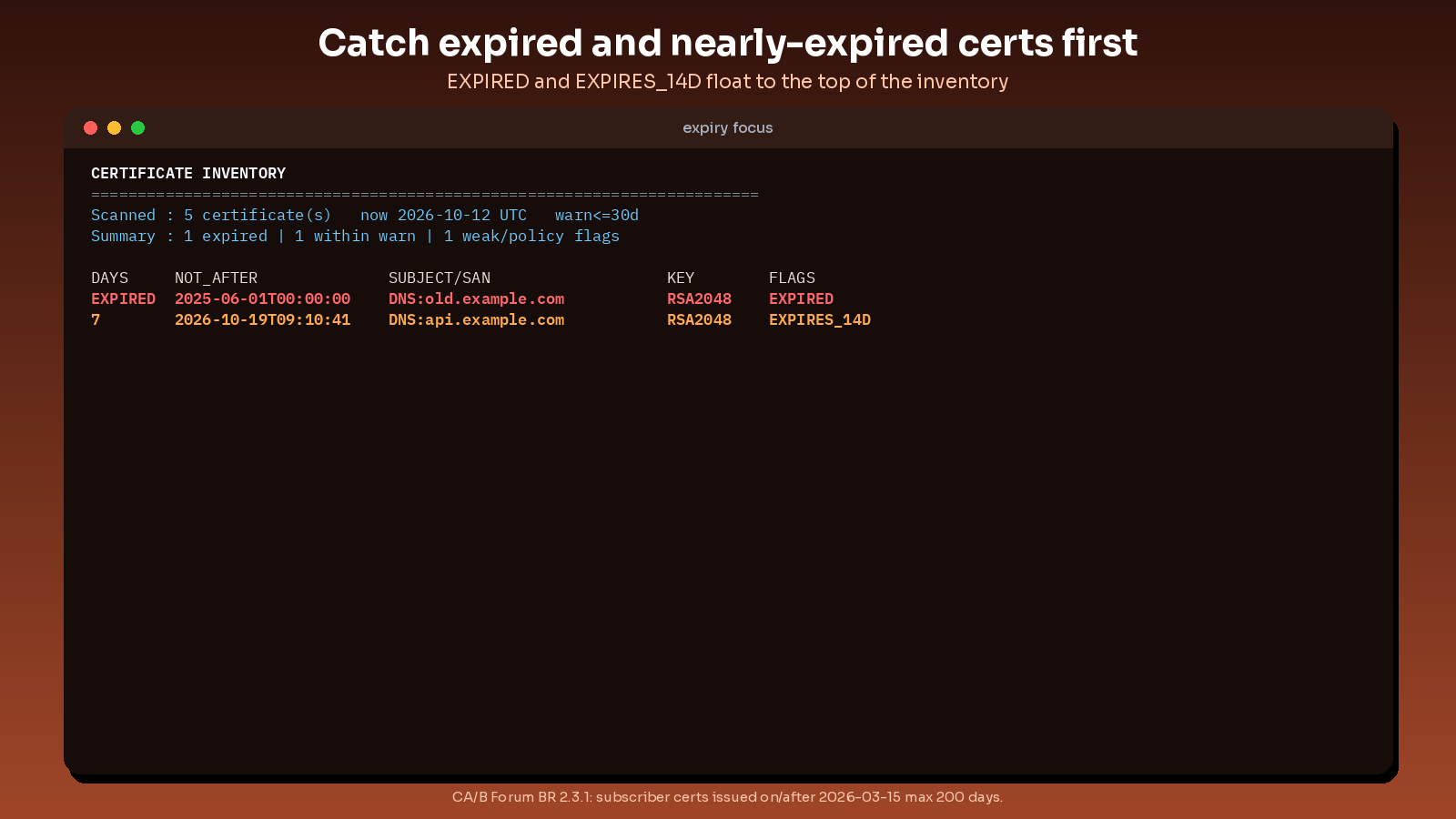
Task: Click the date 2025-06-01T00:00:00
Action: pos(262,298)
